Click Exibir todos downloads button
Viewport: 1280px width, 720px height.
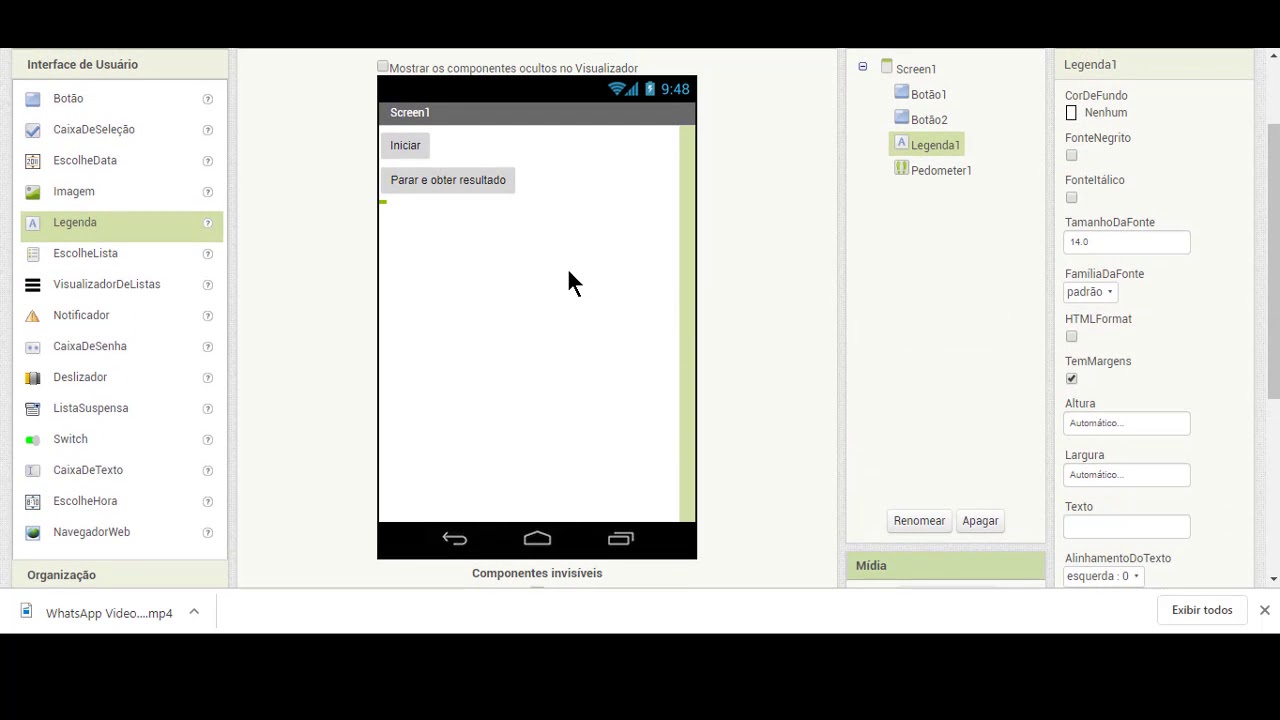click(1202, 610)
